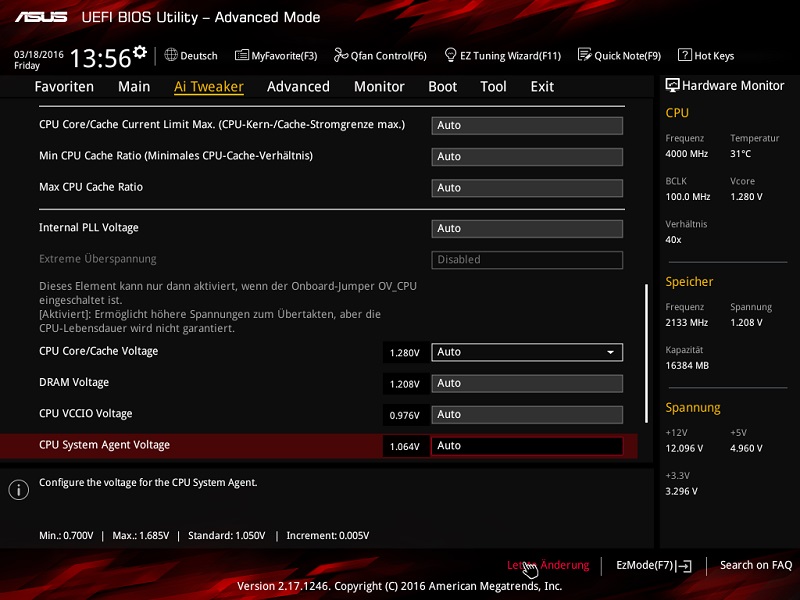This screenshot has height=600, width=800.
Task: Click the DRAM Voltage label
Action: tap(74, 382)
